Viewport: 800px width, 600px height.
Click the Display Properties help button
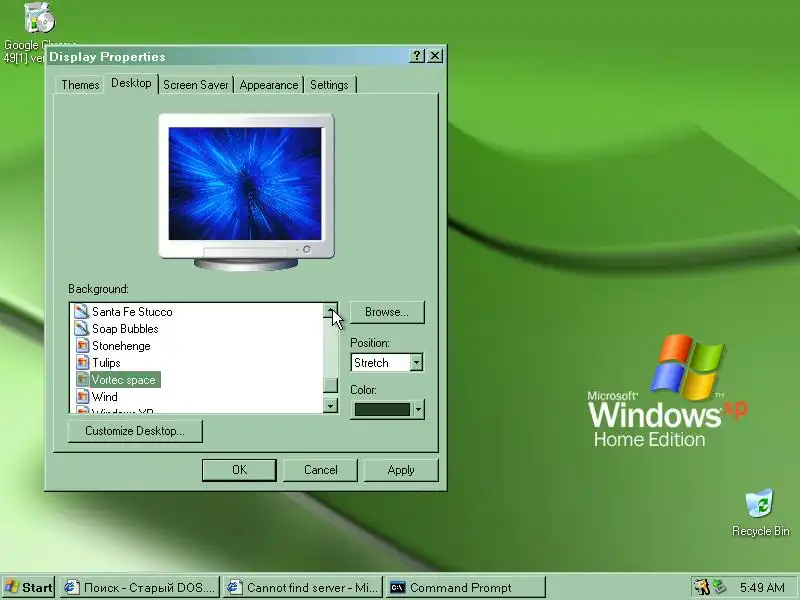[417, 56]
